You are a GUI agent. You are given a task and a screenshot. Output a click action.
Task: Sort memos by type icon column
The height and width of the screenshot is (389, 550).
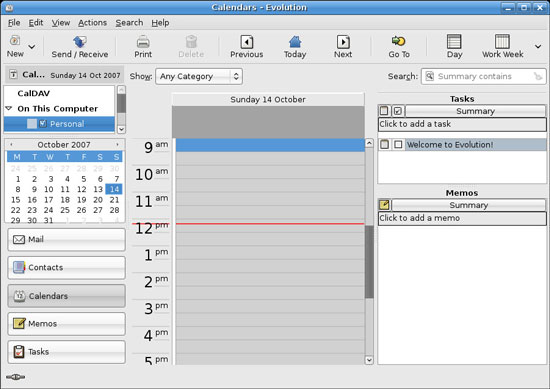[x=384, y=205]
